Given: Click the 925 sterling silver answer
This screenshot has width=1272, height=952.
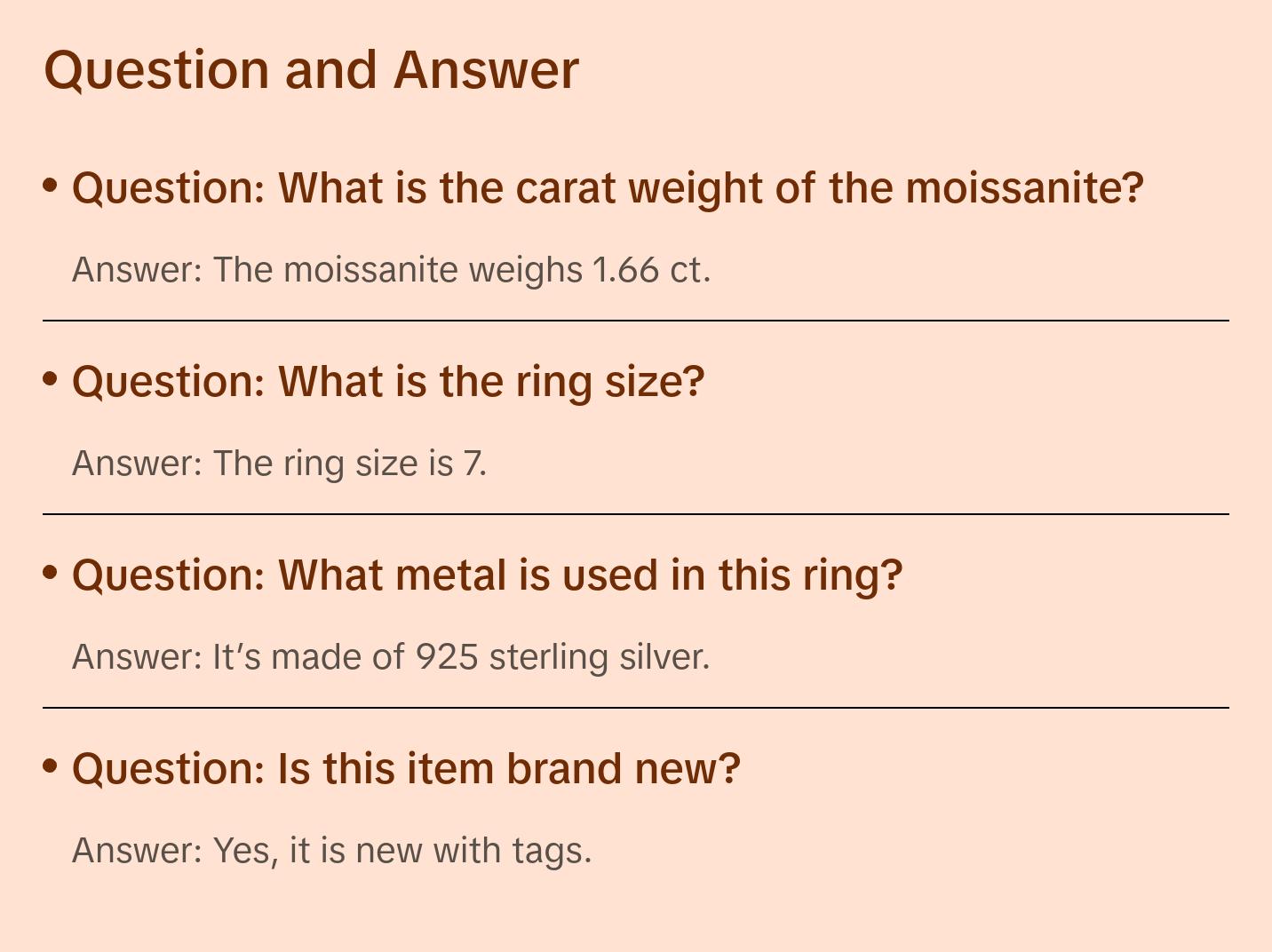Looking at the screenshot, I should [x=391, y=656].
